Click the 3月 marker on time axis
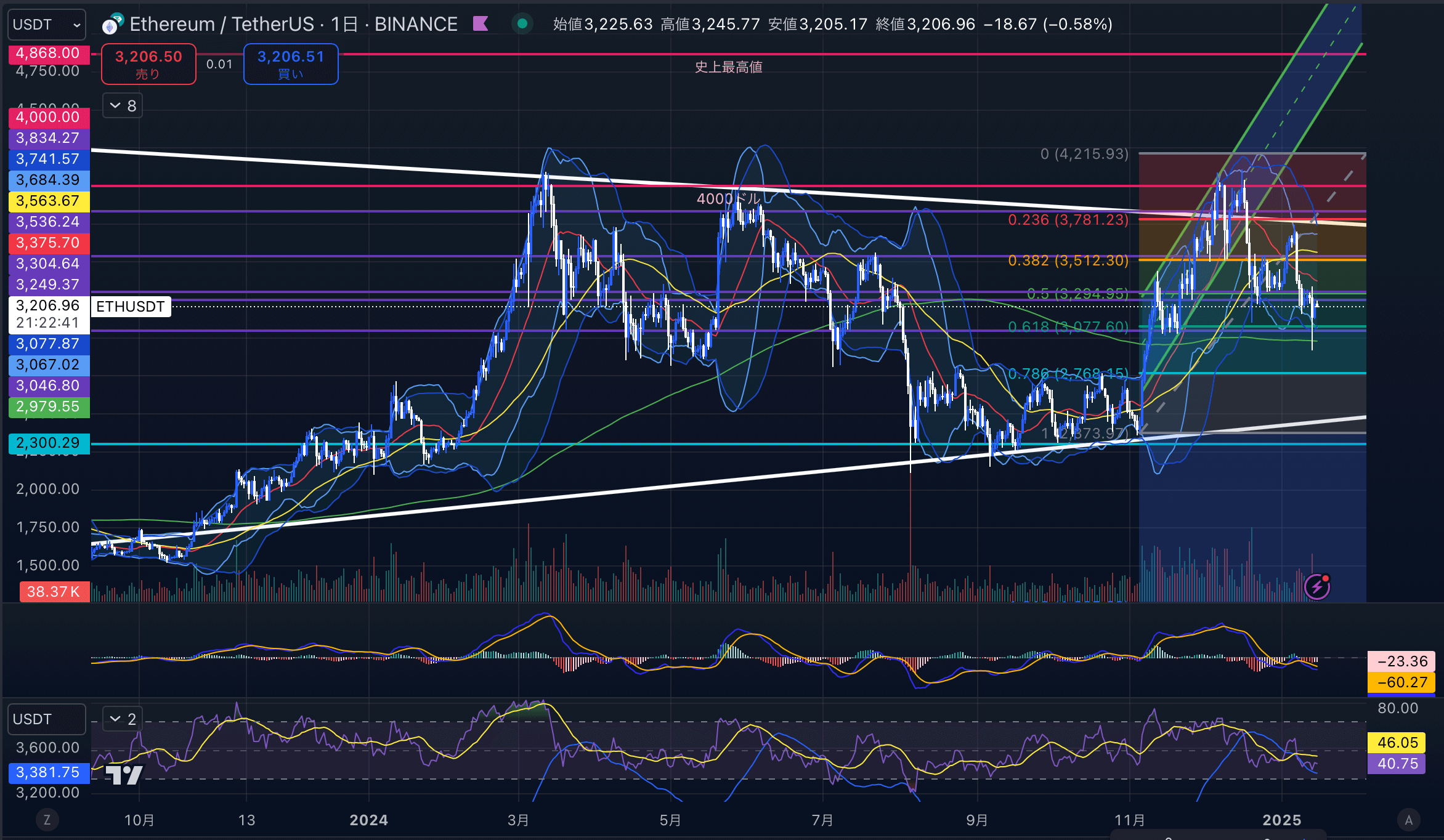Screen dimensions: 1444x840 [518, 820]
